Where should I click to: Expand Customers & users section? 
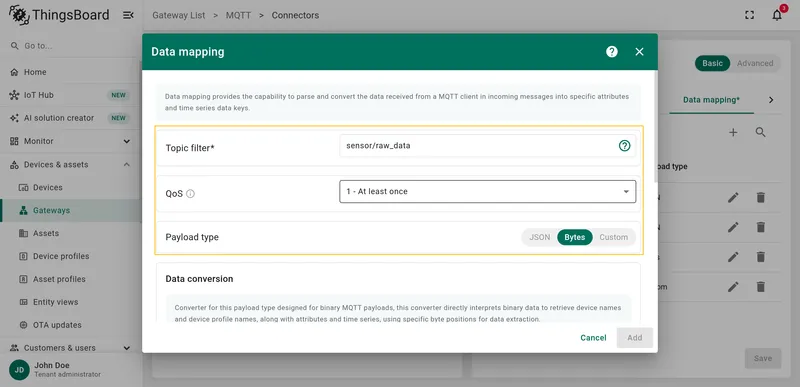[127, 348]
